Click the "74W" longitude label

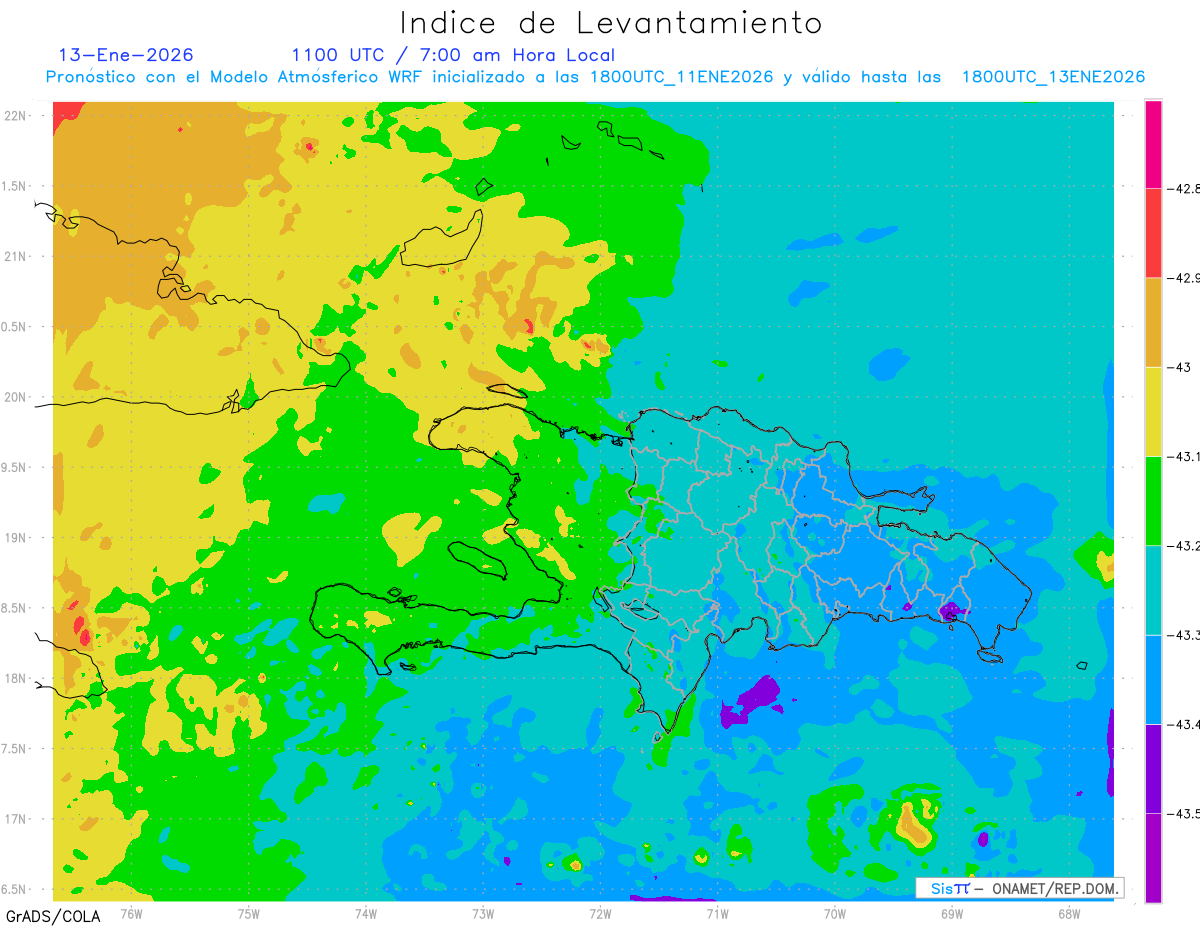pyautogui.click(x=366, y=913)
